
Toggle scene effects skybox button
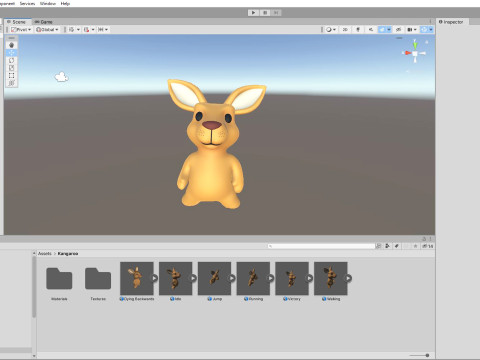tap(382, 30)
